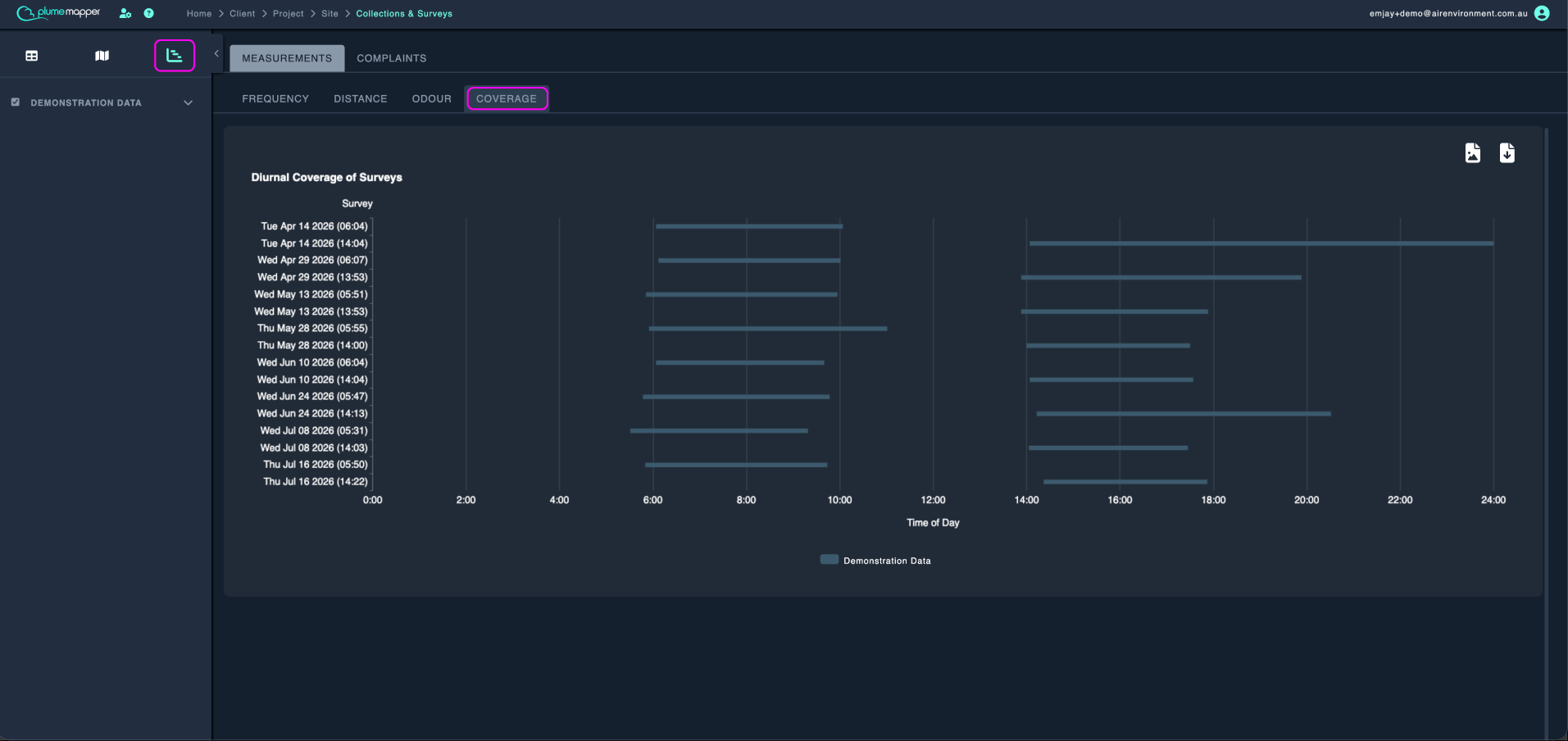Click the Thu May 28 2026 (05:55) bar

[768, 329]
